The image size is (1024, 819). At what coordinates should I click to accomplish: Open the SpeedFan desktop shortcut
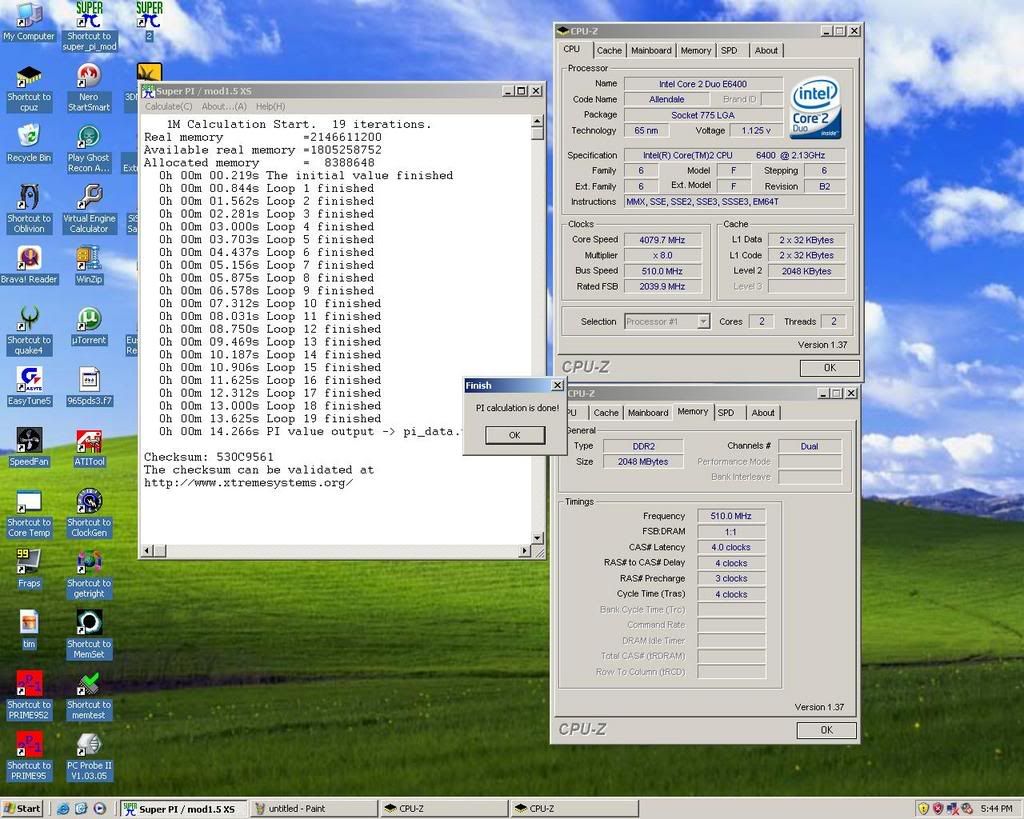pos(29,441)
